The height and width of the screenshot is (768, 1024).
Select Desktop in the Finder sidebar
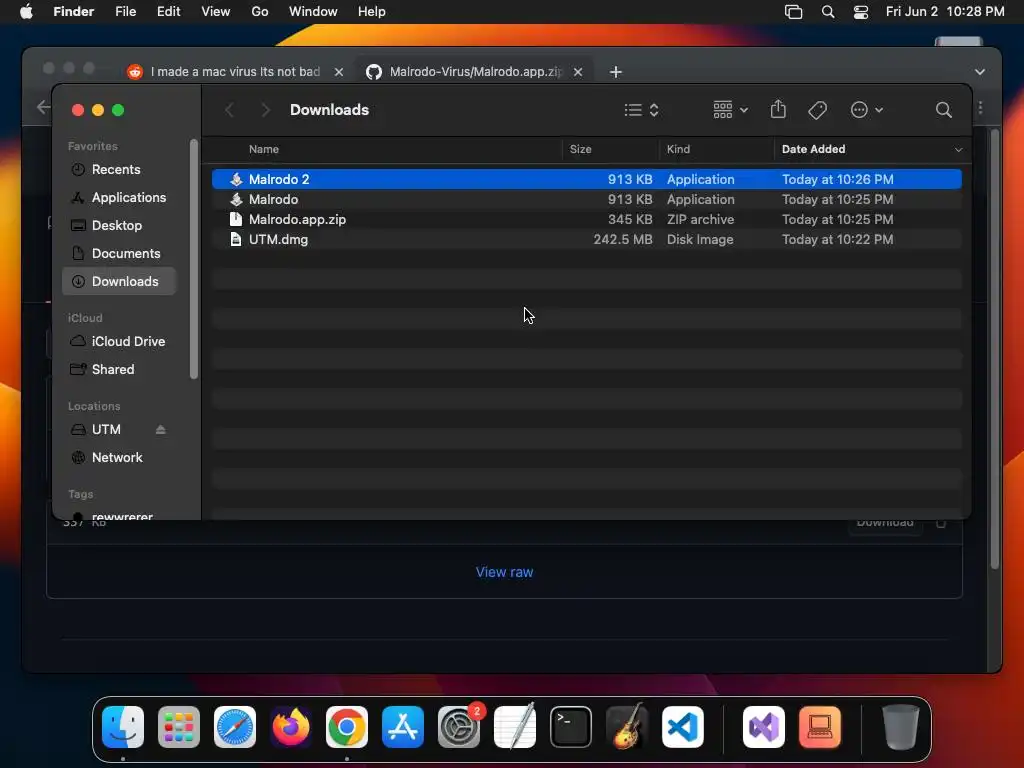[x=119, y=225]
